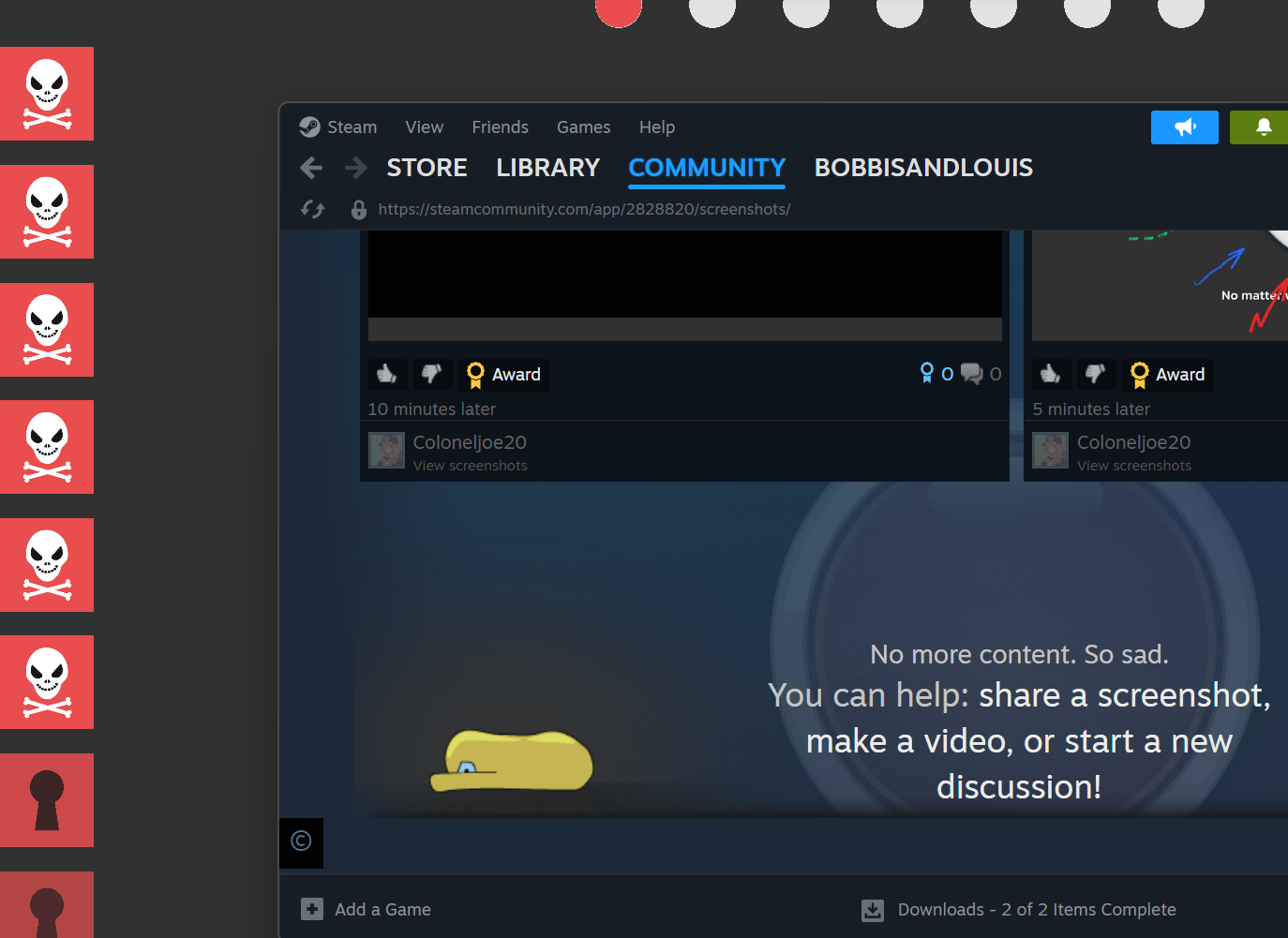Open avatar of "5 minutes later" uploader
The width and height of the screenshot is (1288, 938).
click(x=1050, y=451)
